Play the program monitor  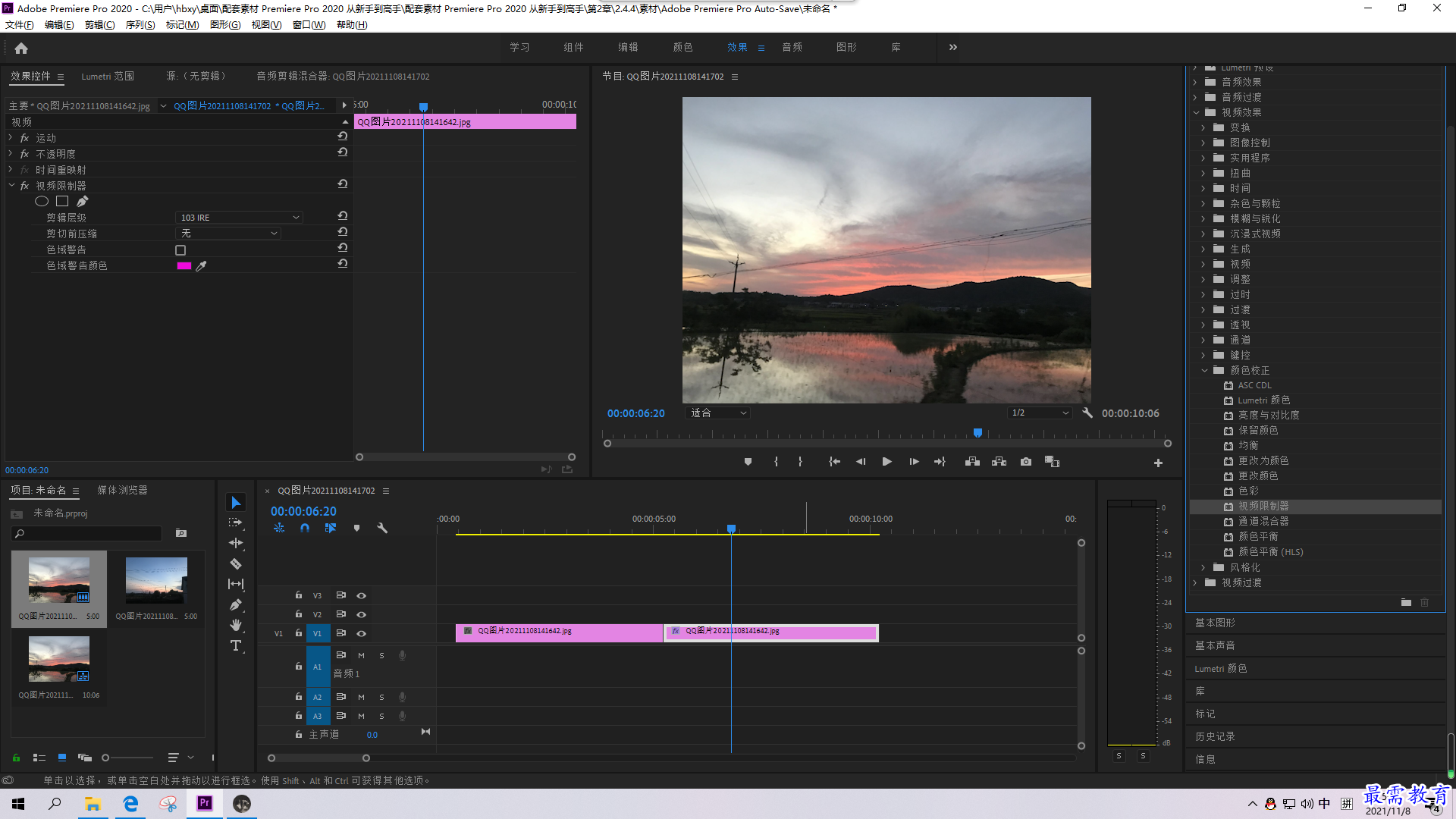[x=886, y=462]
